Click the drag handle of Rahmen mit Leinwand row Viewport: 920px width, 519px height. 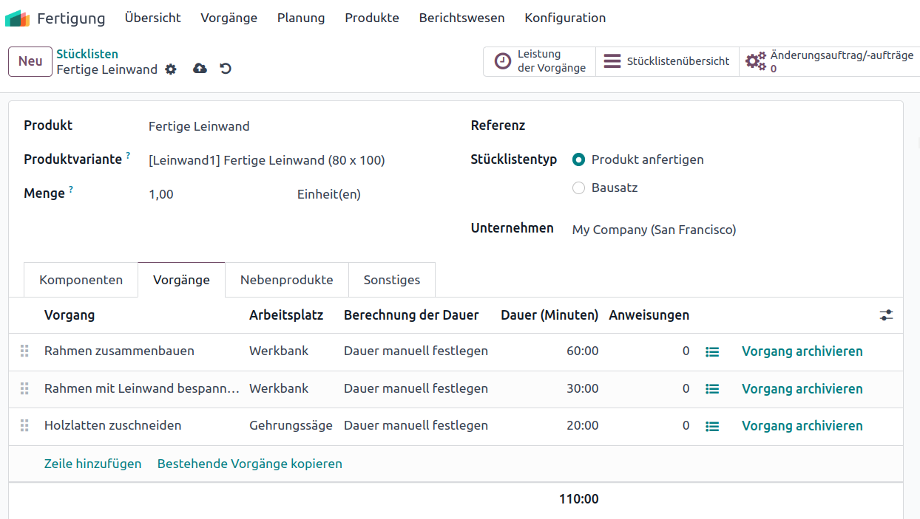(25, 388)
